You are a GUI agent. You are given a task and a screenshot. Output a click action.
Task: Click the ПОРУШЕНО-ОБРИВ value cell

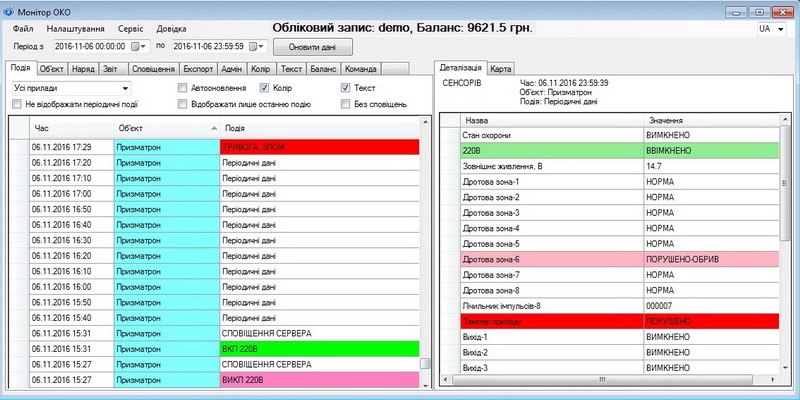(712, 259)
